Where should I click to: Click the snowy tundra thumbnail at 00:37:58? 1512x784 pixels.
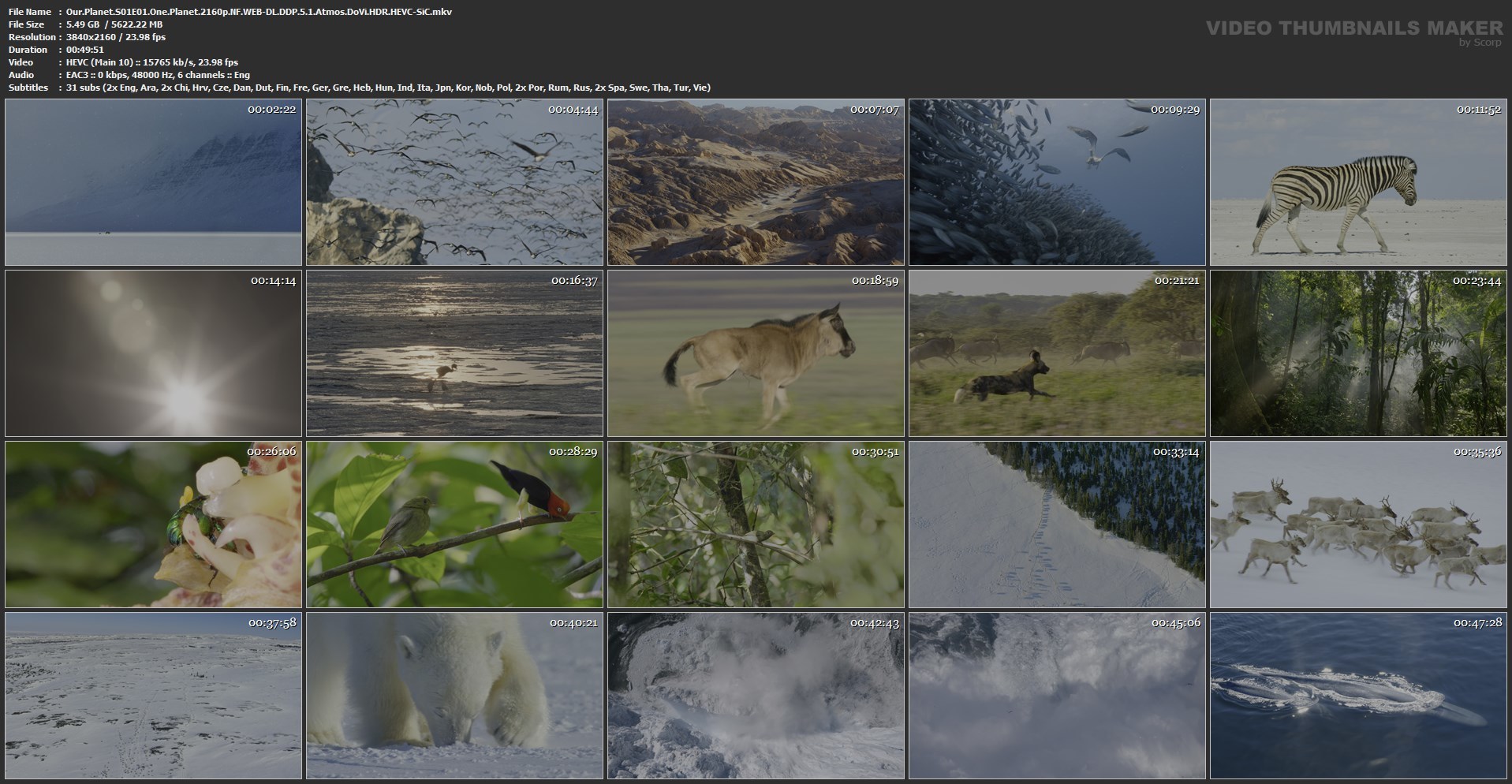pyautogui.click(x=153, y=696)
